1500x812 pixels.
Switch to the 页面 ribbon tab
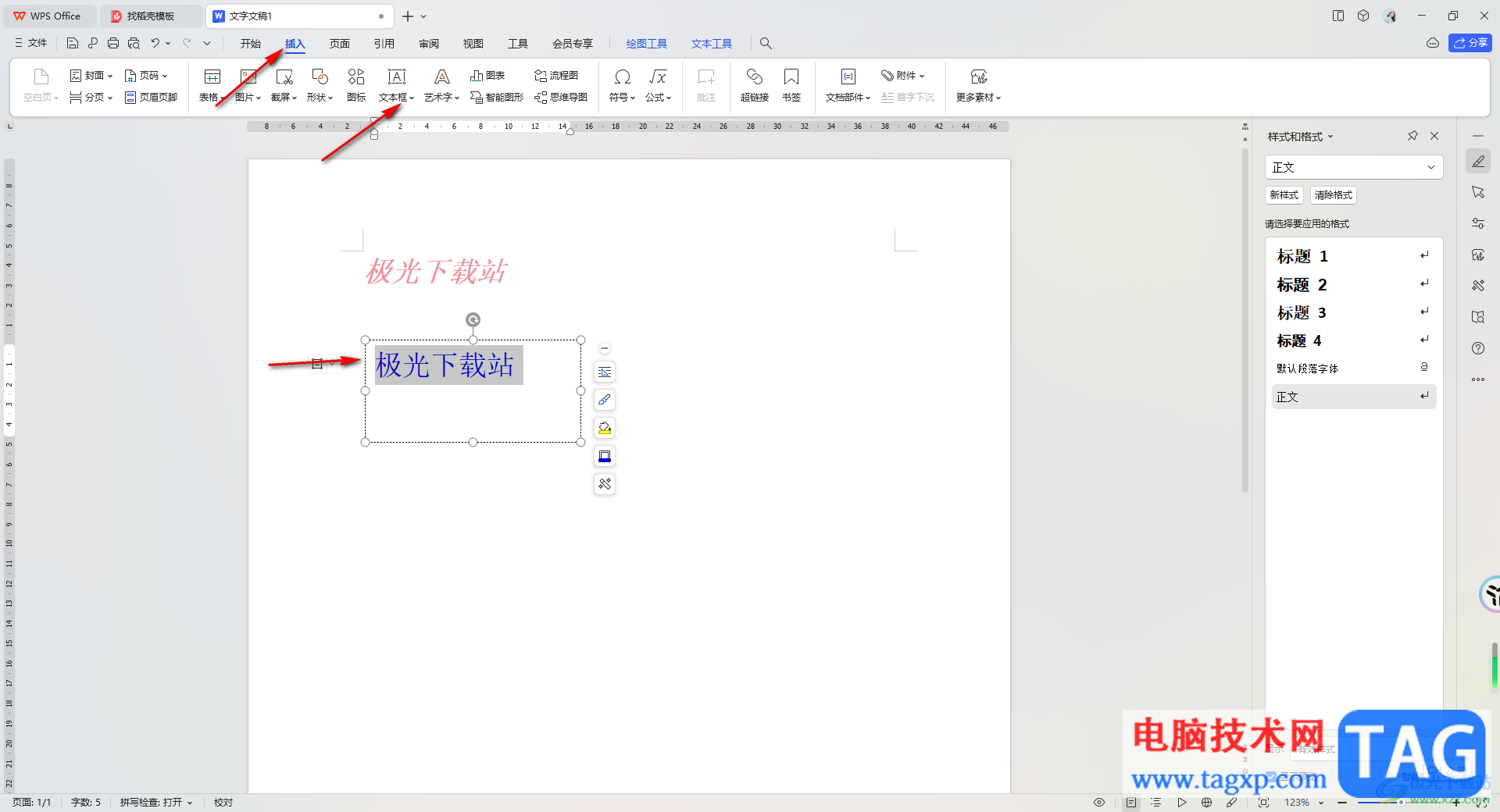340,44
